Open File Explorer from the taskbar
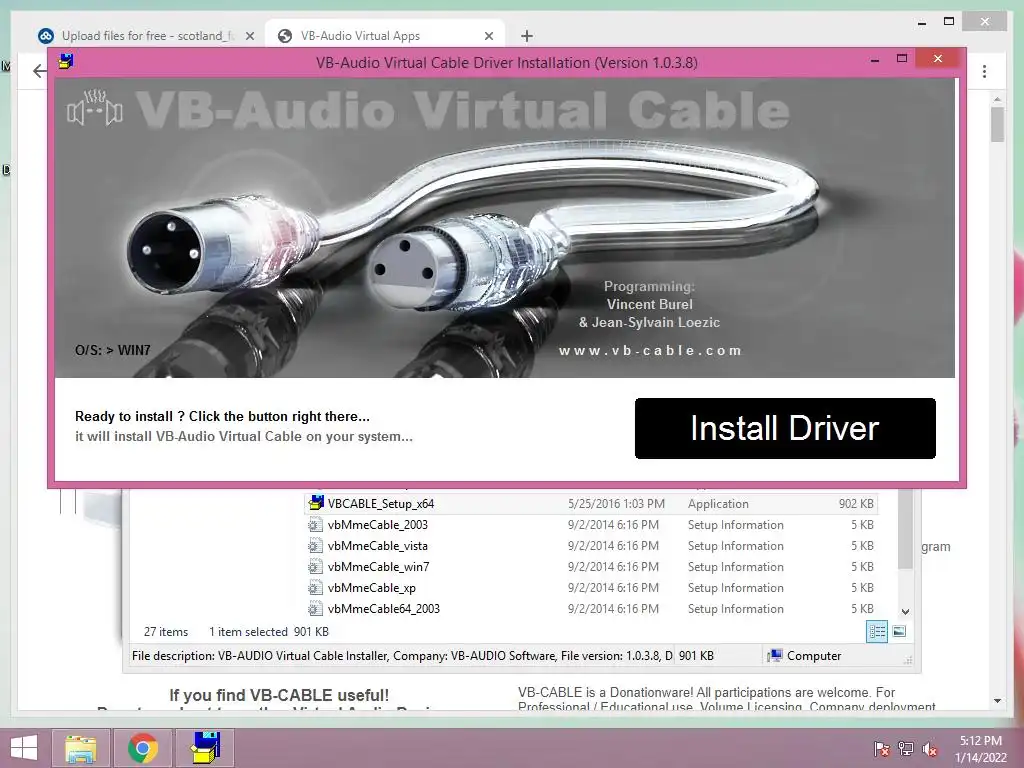The image size is (1024, 768). point(80,748)
